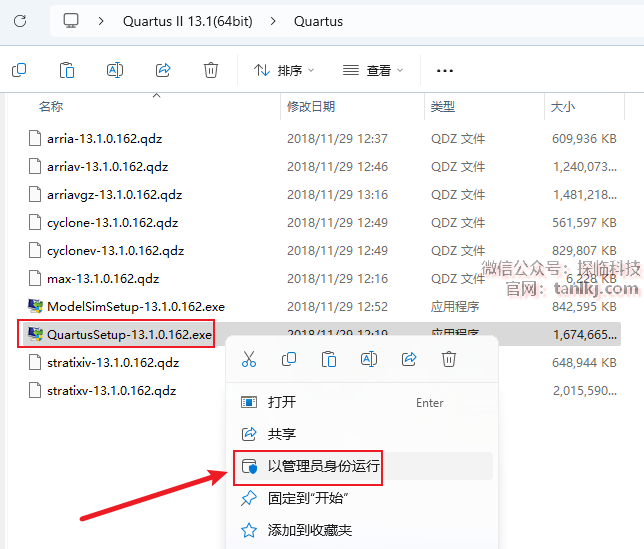Sort by 修改日期 column header
This screenshot has height=549, width=644.
(x=311, y=107)
